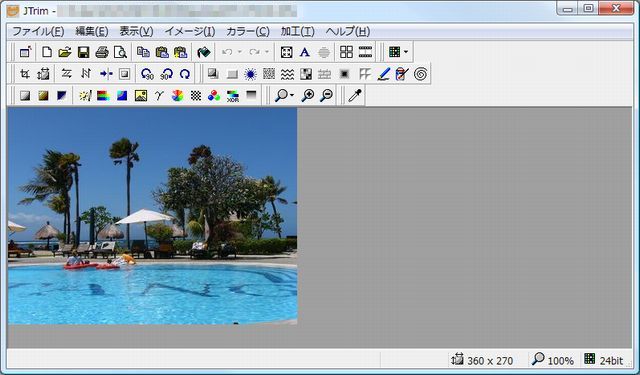Click the magic sparkle auto-adjust icon

85,95
